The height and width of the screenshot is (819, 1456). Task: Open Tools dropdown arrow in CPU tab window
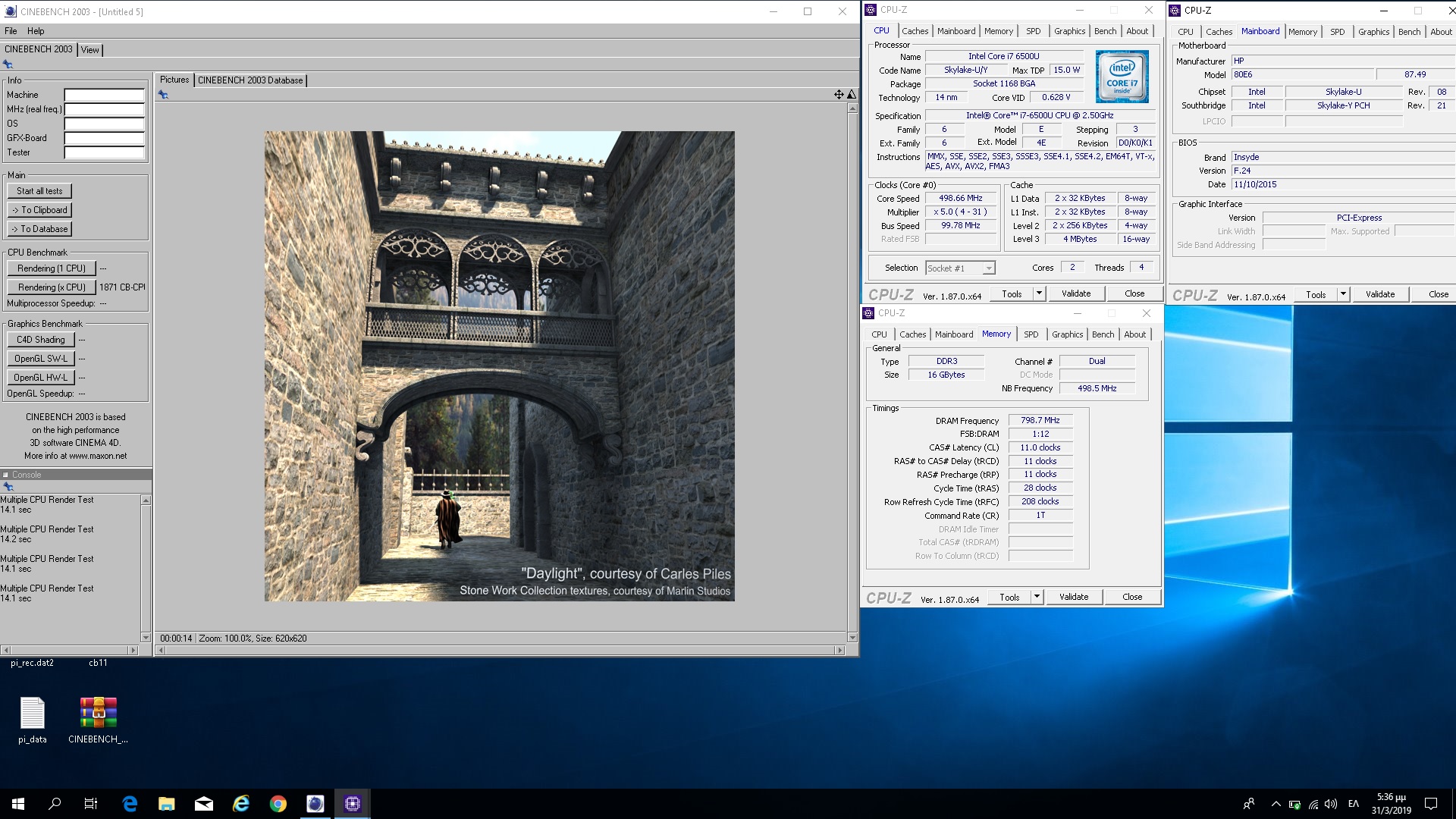tap(1039, 293)
